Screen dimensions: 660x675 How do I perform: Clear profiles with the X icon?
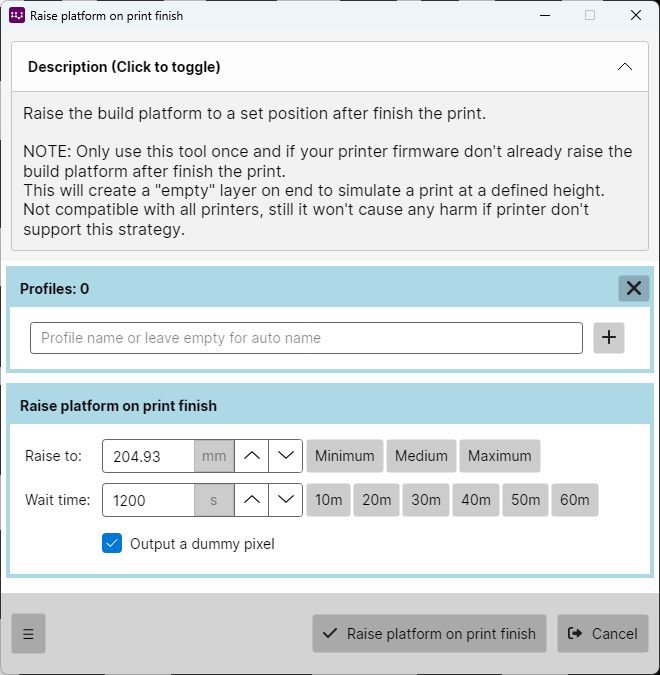(634, 288)
